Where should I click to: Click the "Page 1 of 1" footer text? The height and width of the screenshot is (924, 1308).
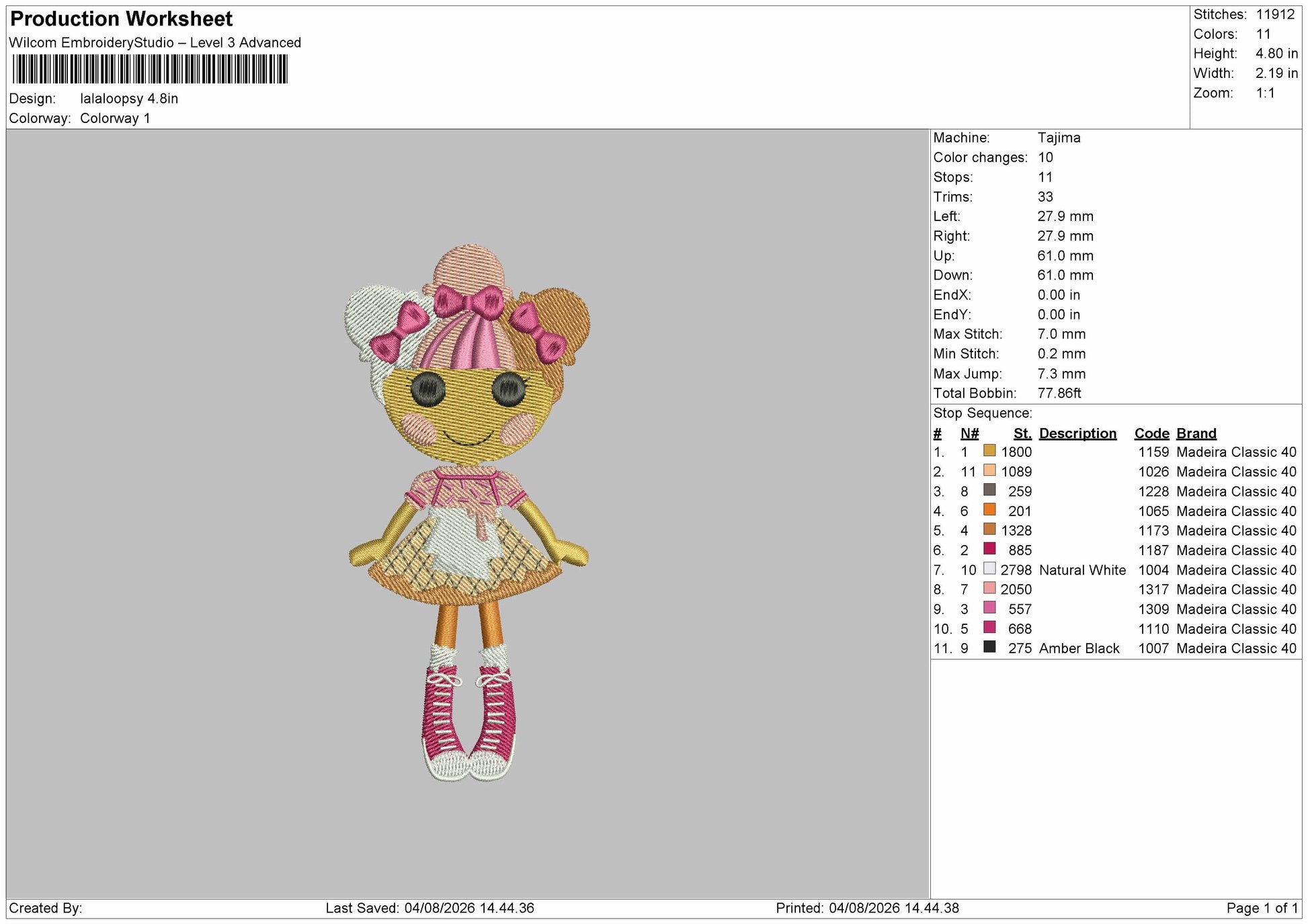tap(1262, 909)
